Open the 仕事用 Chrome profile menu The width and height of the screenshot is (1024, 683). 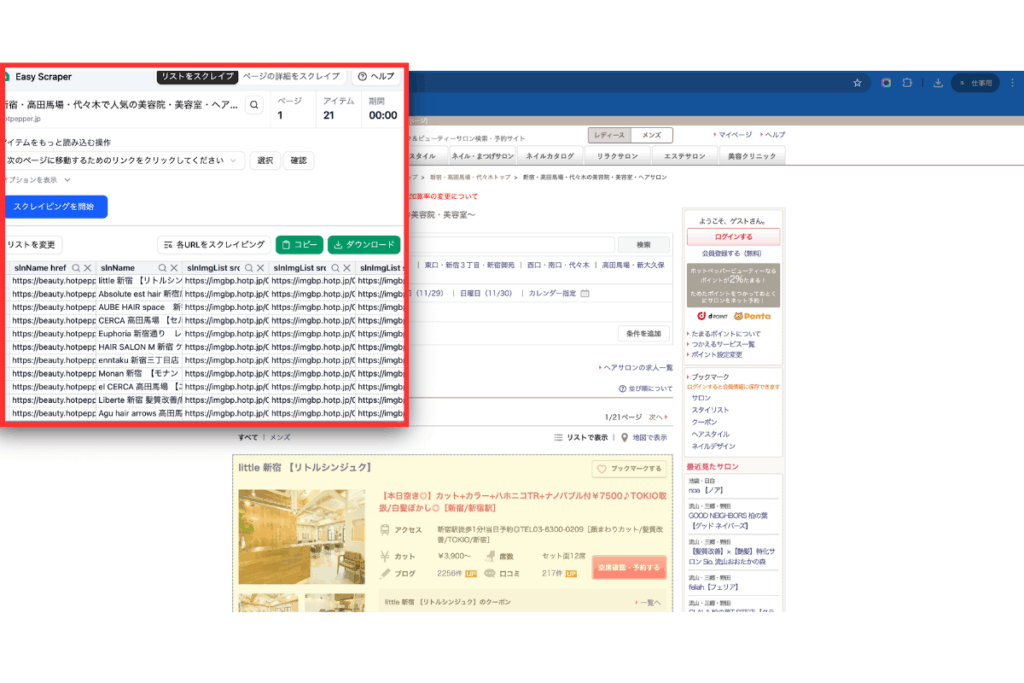tap(973, 83)
